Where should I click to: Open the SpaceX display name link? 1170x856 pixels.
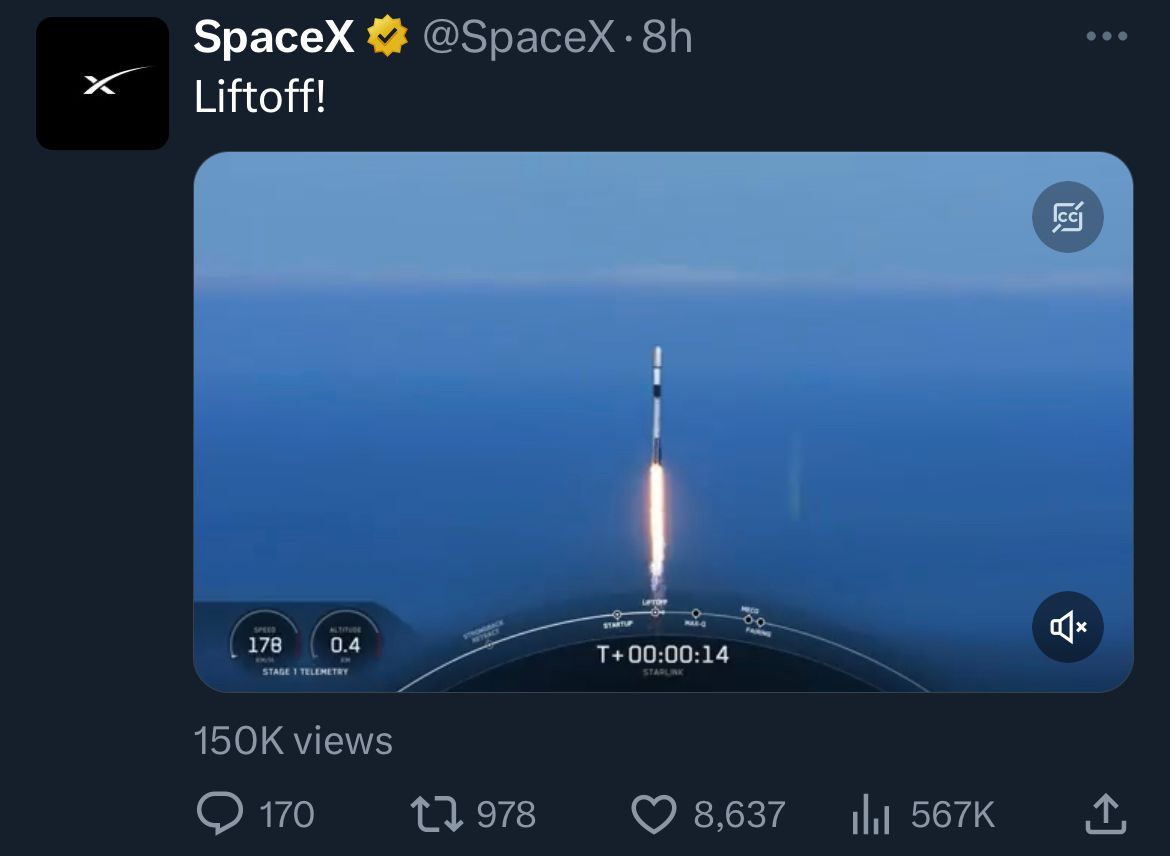pos(273,37)
